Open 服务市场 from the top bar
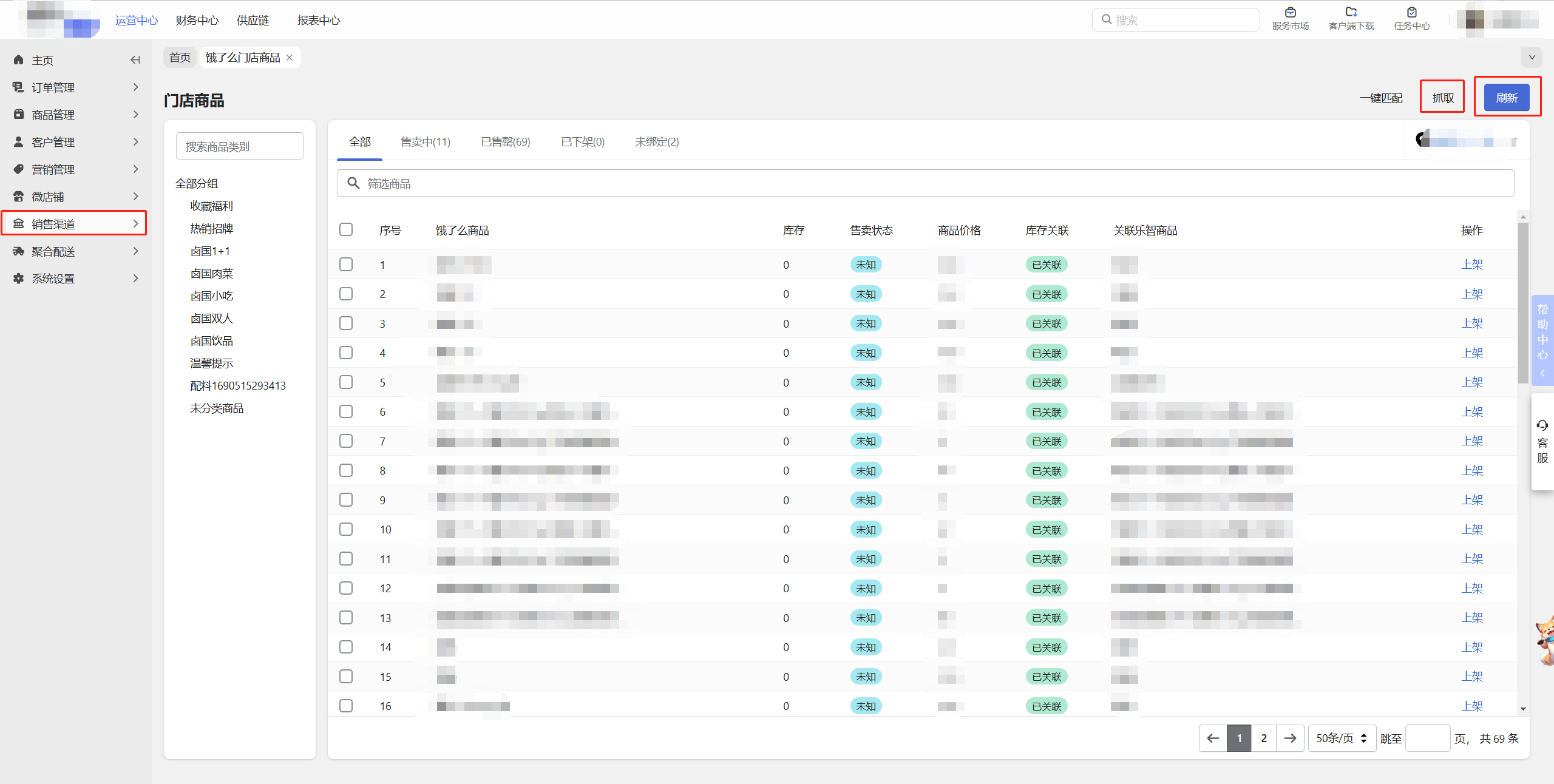 tap(1291, 19)
